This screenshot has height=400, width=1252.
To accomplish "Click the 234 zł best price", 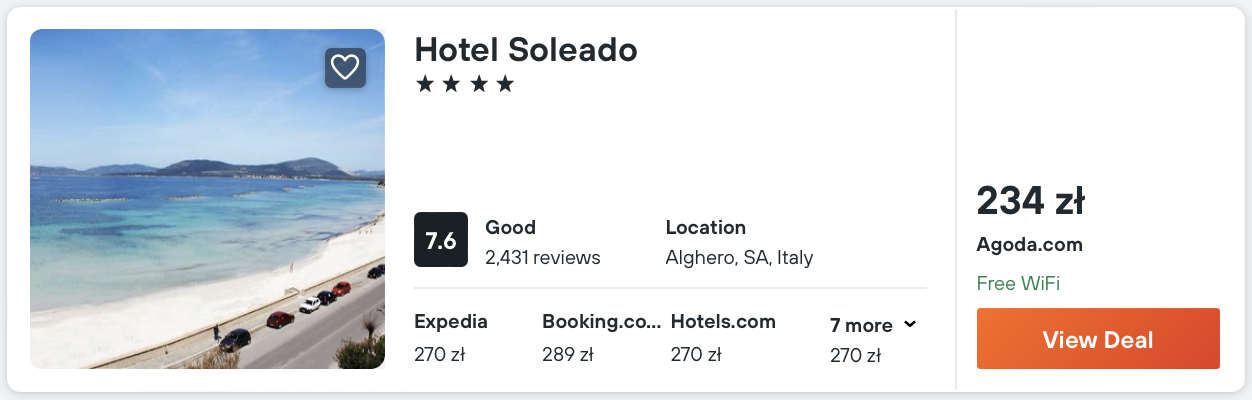I will (1030, 202).
